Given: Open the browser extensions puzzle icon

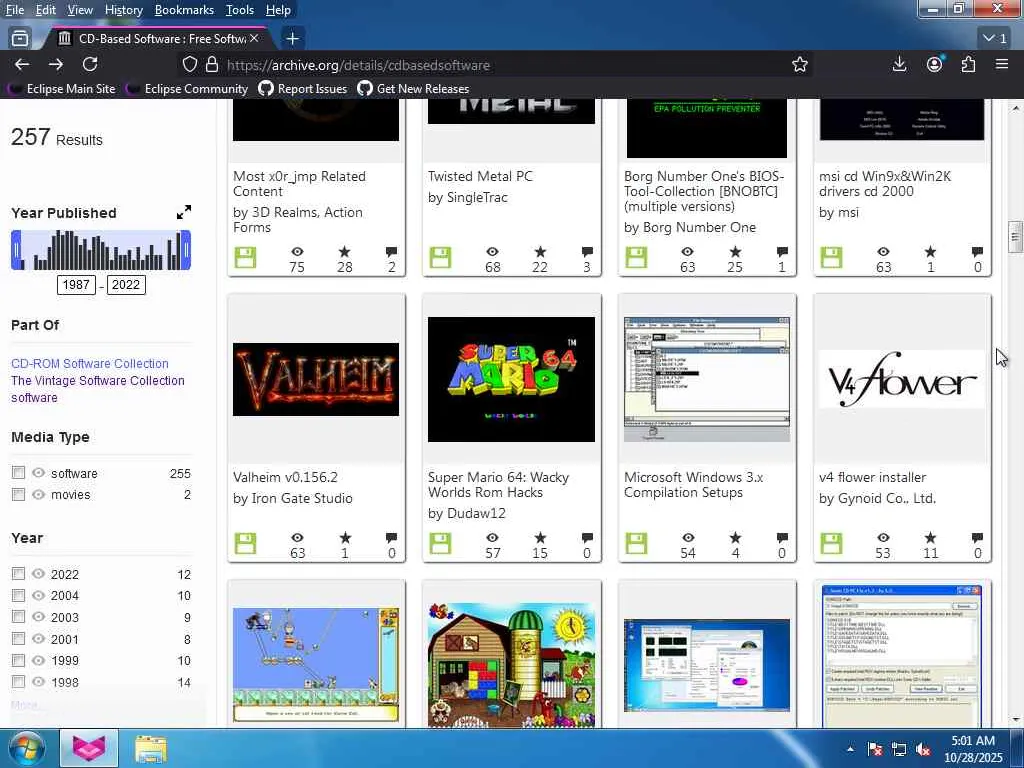Looking at the screenshot, I should pos(968,64).
